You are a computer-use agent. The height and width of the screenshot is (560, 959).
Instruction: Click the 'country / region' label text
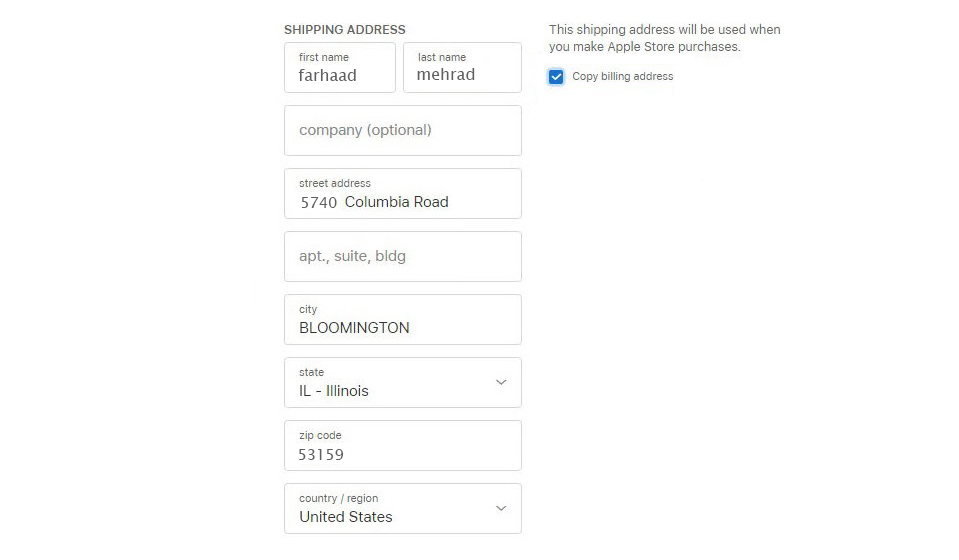338,498
